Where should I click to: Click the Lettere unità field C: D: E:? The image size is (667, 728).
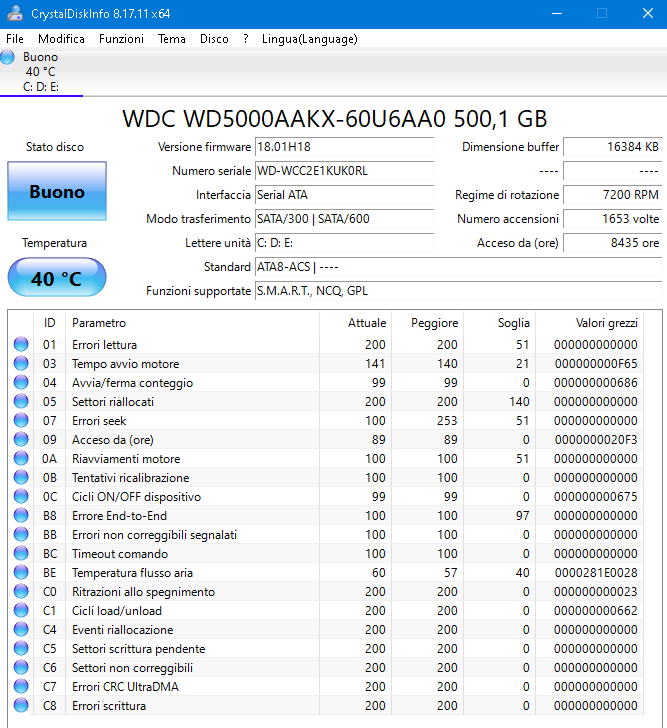pos(344,243)
